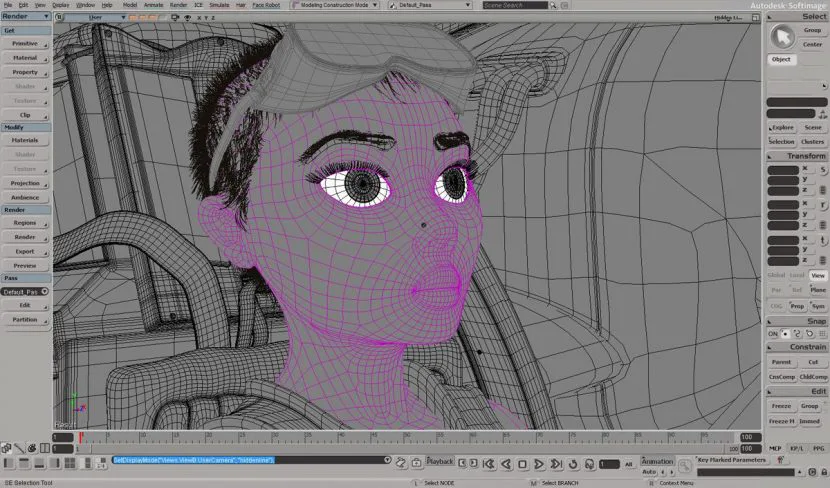
Task: Choose the four-viewport grid layout icon
Action: [x=70, y=463]
